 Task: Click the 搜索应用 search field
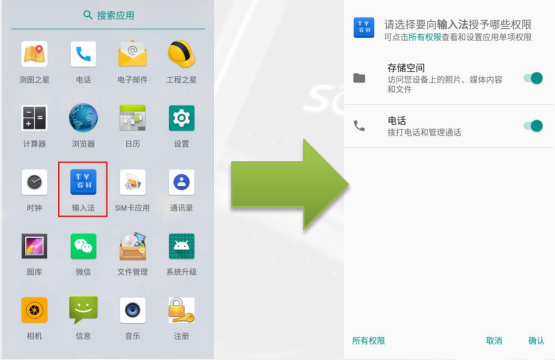click(108, 16)
